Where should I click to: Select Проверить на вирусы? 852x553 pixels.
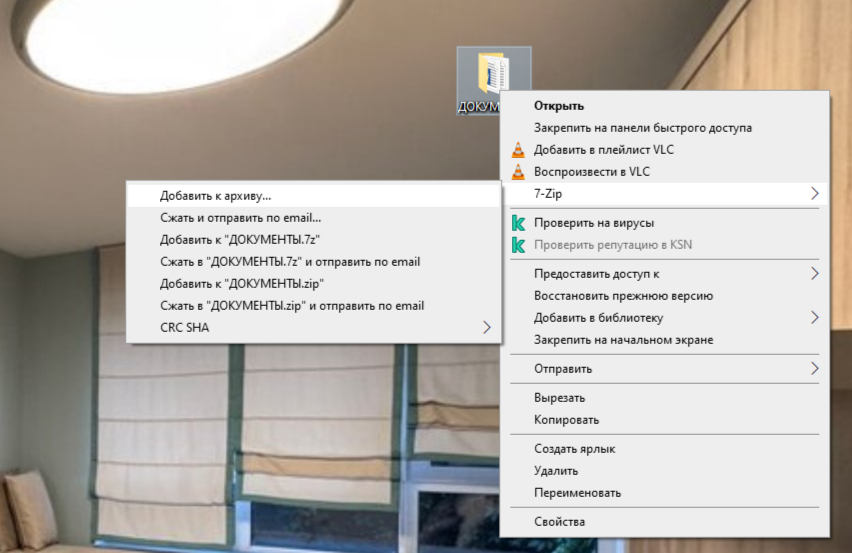pos(664,223)
